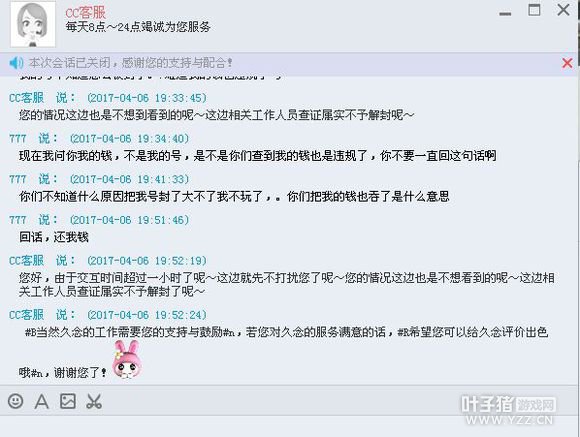Open the font formatting A icon
Screen dimensions: 580x437
(x=41, y=401)
